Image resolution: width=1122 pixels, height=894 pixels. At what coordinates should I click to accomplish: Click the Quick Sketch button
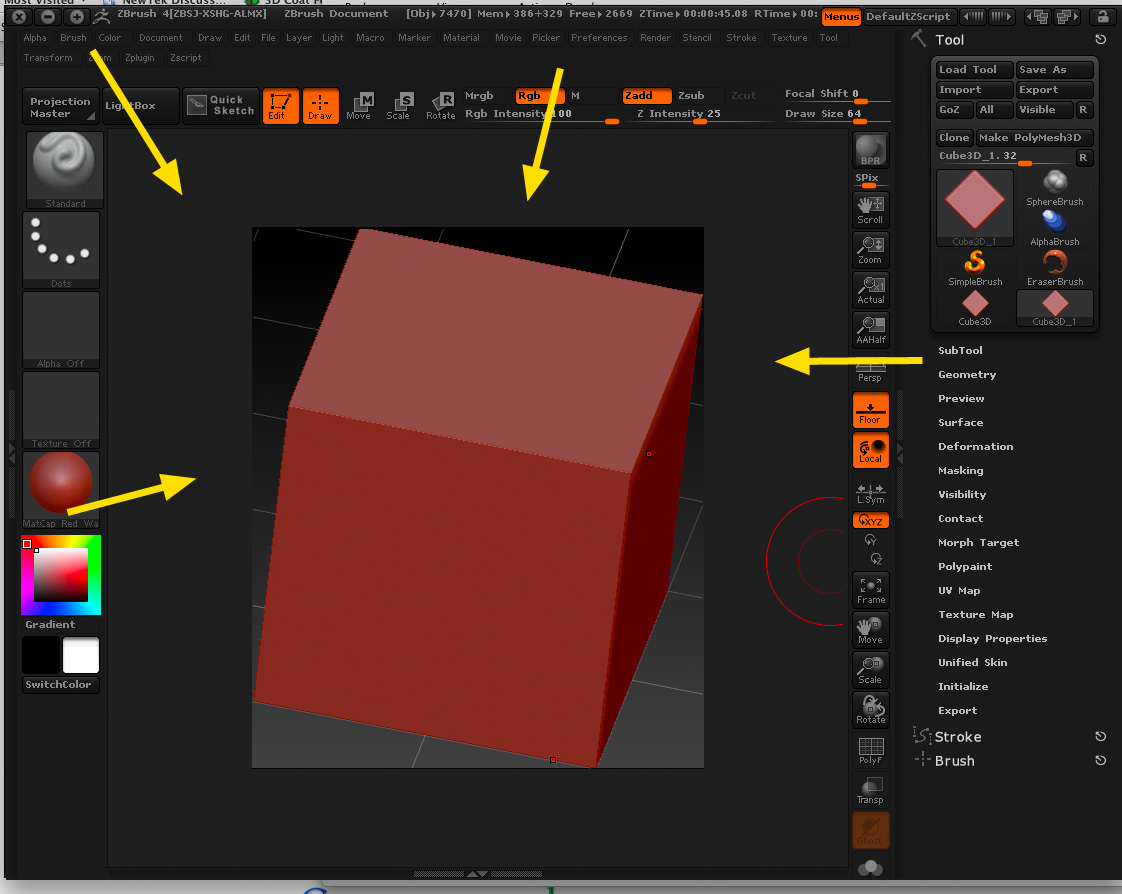[x=221, y=106]
